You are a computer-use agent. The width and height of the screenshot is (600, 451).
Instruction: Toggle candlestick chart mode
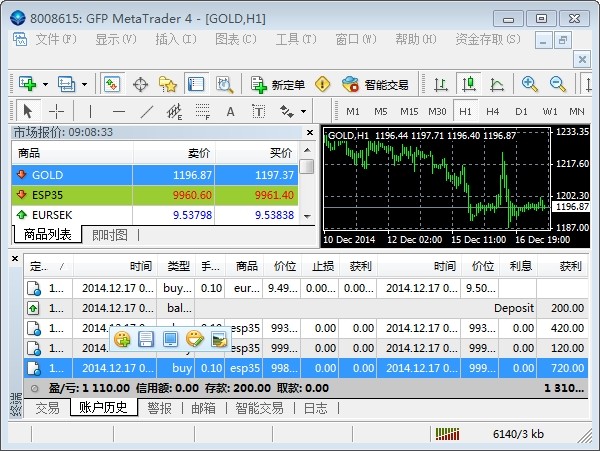467,85
